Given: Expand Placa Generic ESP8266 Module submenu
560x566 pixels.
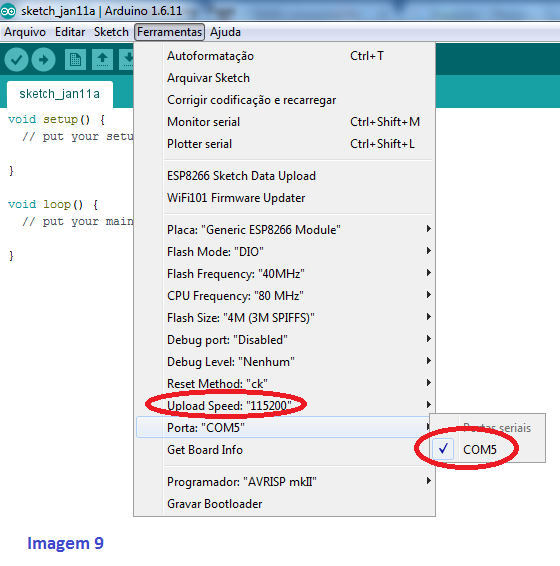Looking at the screenshot, I should (285, 230).
